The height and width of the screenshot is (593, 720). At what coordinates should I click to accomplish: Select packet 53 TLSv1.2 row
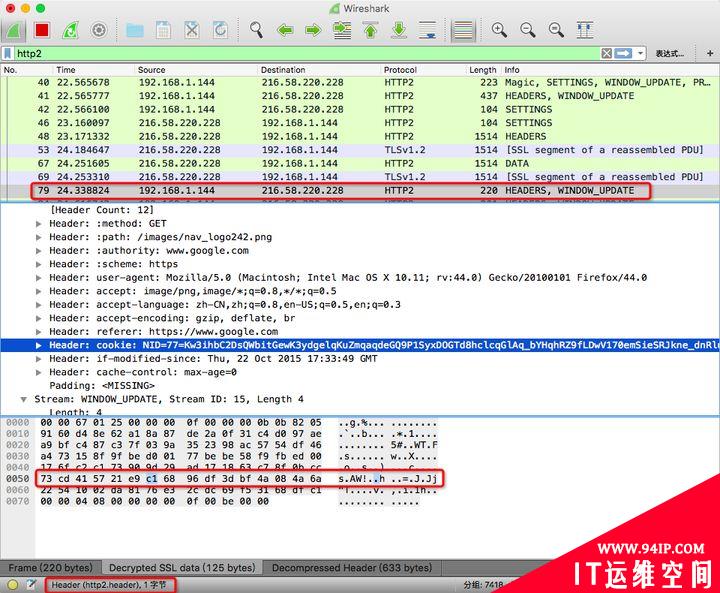coord(360,150)
